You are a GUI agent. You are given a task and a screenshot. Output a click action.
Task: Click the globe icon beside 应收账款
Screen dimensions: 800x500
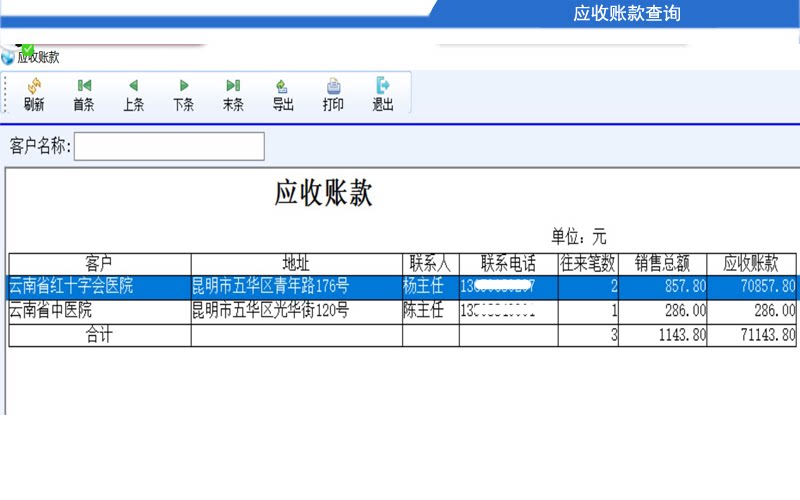[x=8, y=57]
